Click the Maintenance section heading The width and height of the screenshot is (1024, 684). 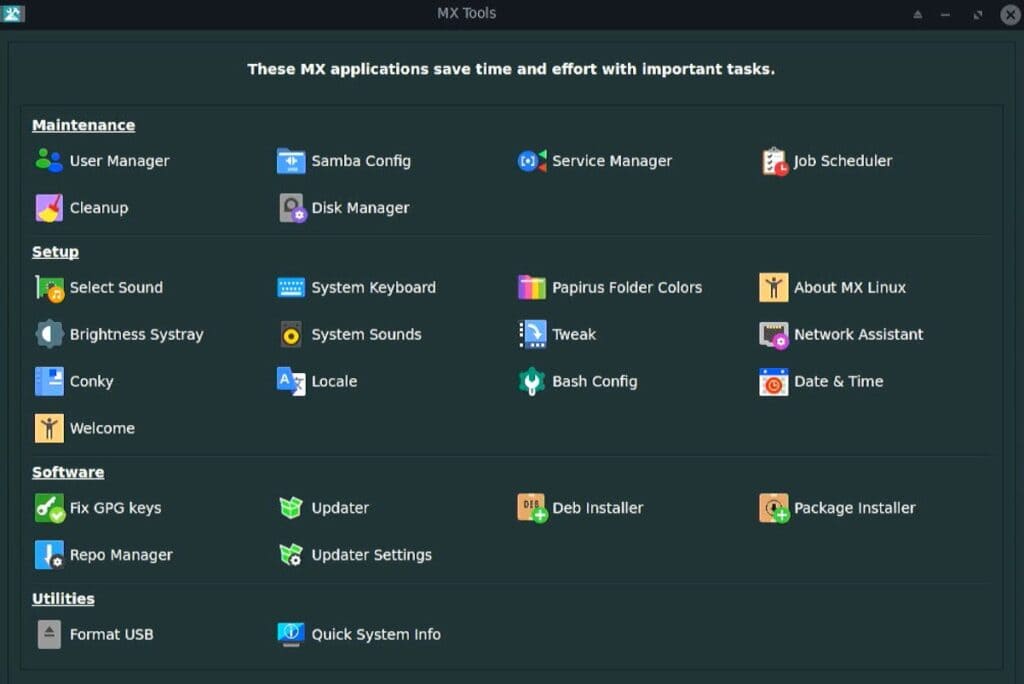[84, 125]
